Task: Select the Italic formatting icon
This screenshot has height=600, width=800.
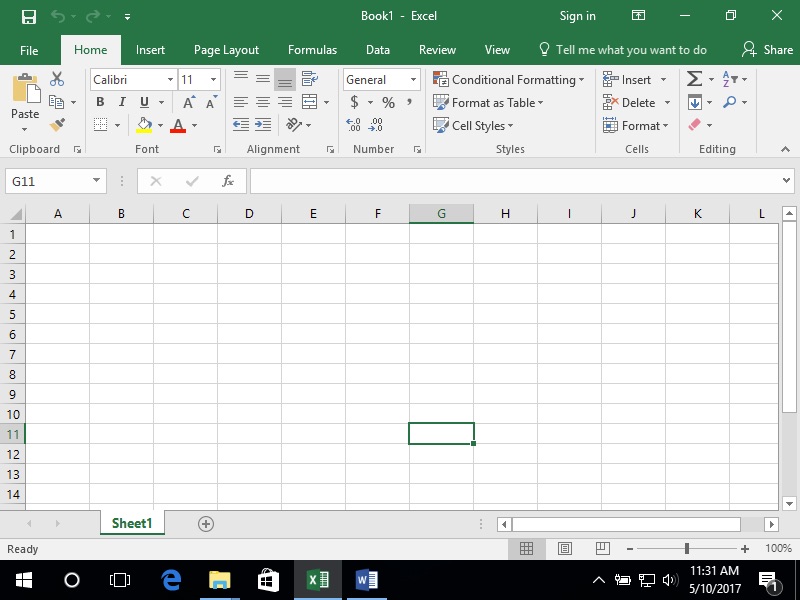Action: coord(122,101)
